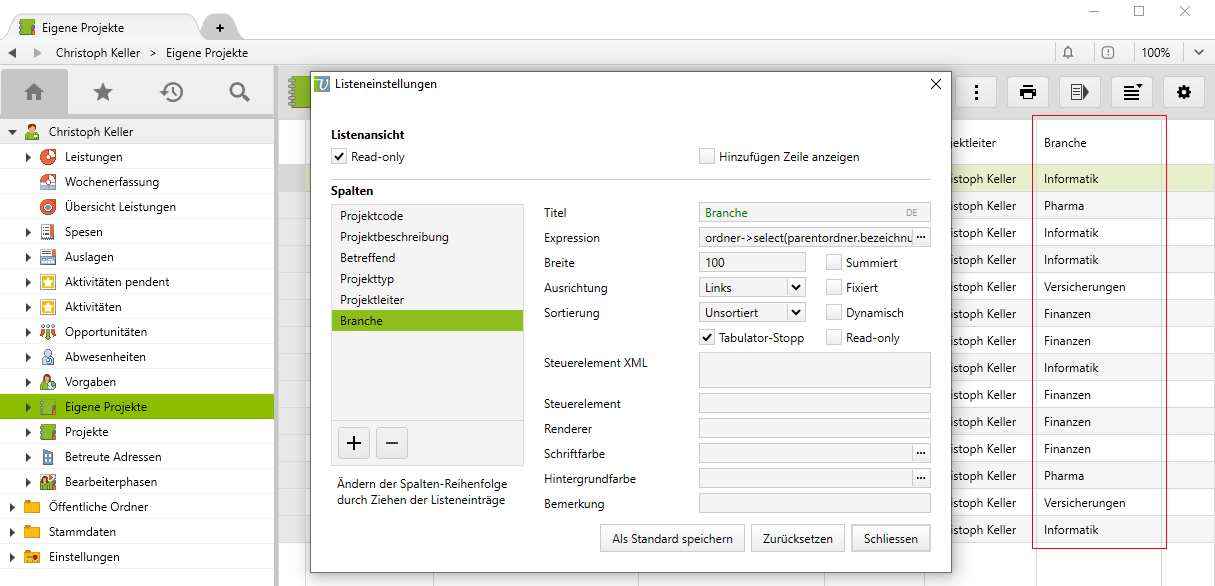This screenshot has width=1215, height=586.
Task: Toggle the Listenansicht Read-only checkbox
Action: (x=339, y=157)
